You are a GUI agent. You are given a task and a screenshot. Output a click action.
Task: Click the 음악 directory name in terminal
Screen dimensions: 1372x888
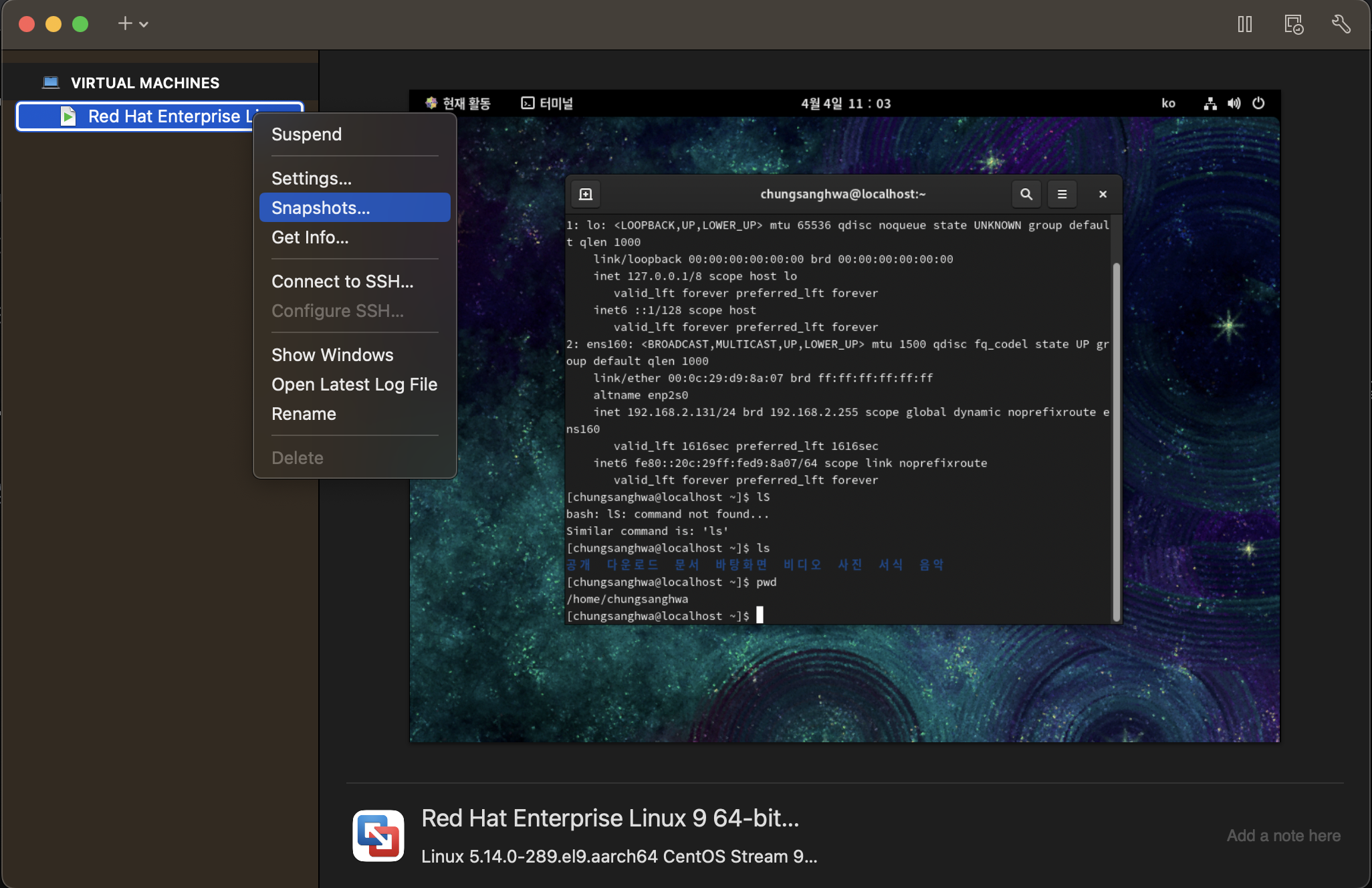point(931,565)
